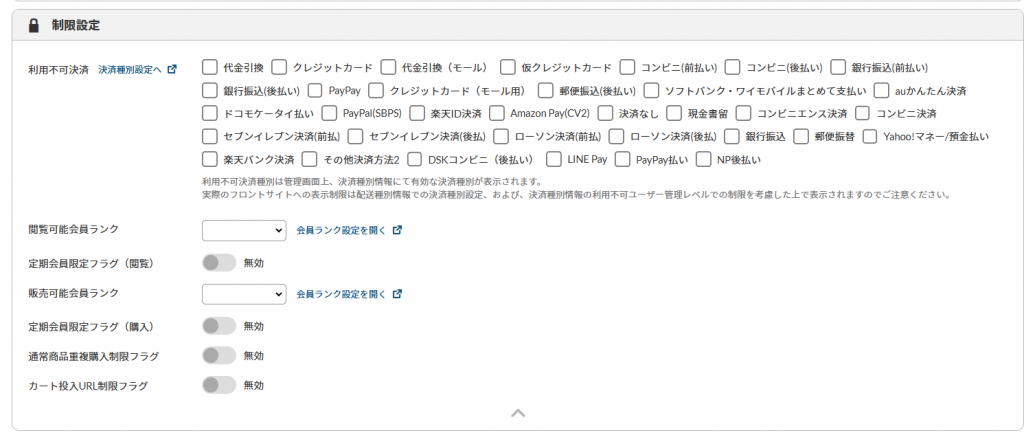Check the 銀行振込 checkbox

point(732,136)
